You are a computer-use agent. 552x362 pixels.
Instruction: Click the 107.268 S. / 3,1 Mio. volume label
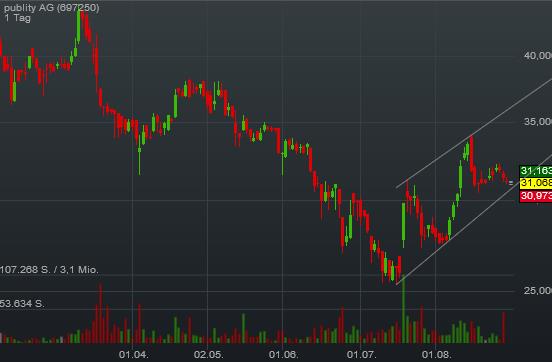coord(49,270)
